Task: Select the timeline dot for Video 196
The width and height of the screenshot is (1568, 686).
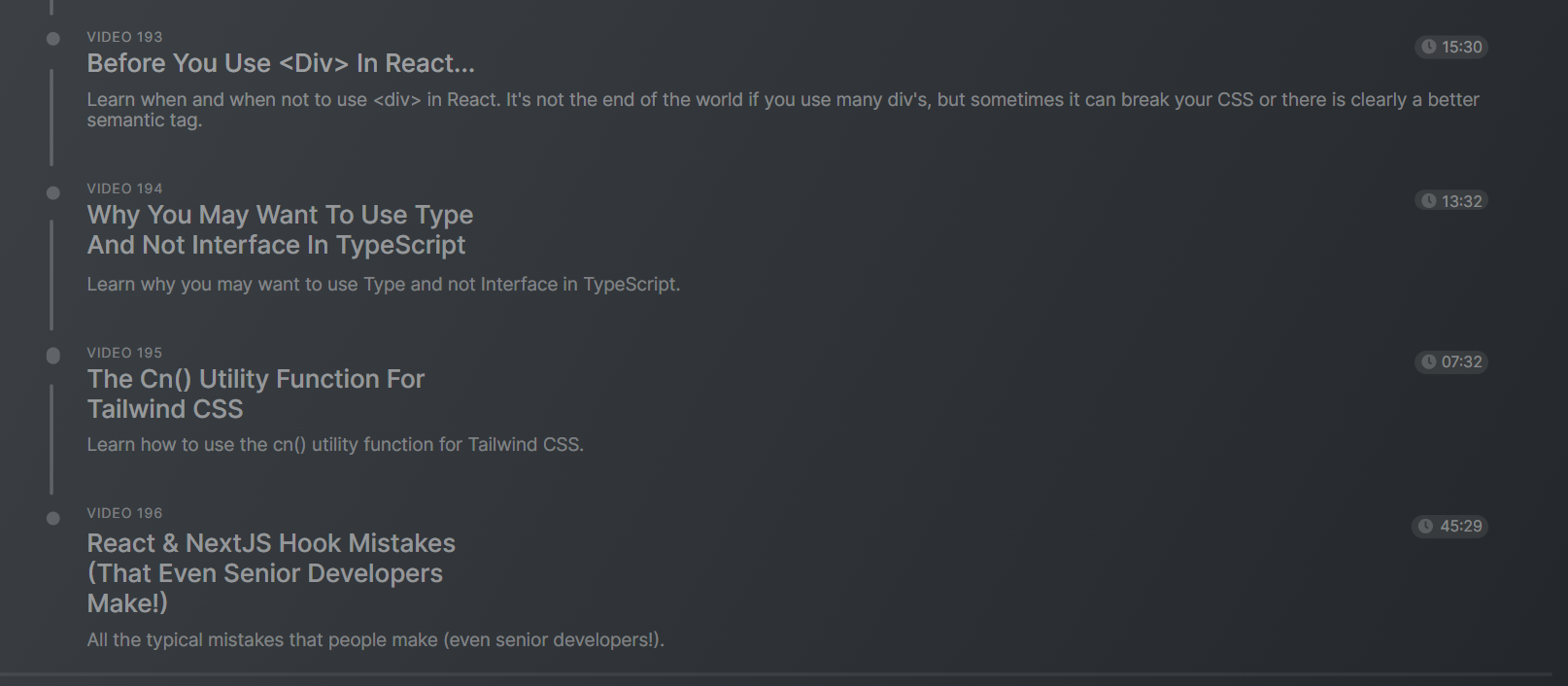Action: click(x=53, y=518)
